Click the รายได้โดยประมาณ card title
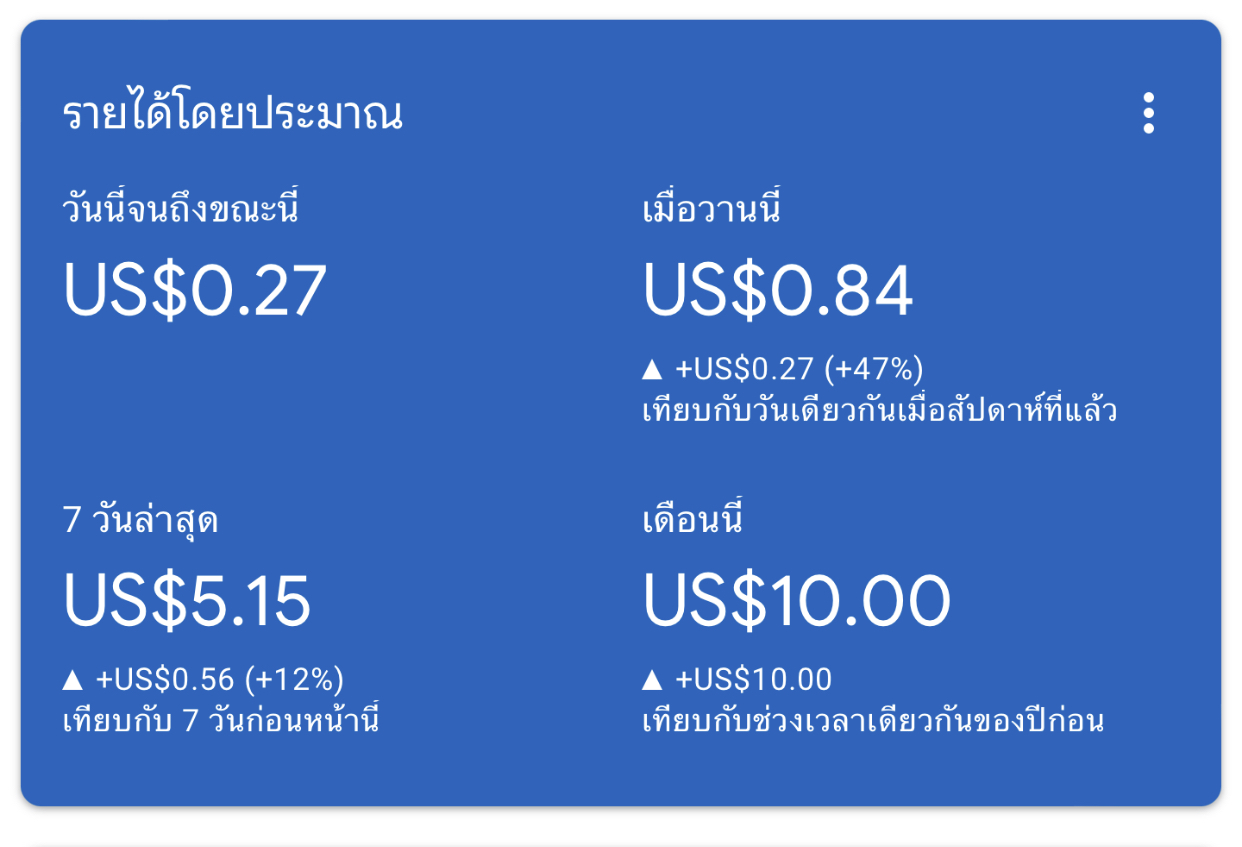The width and height of the screenshot is (1242, 847). point(233,115)
